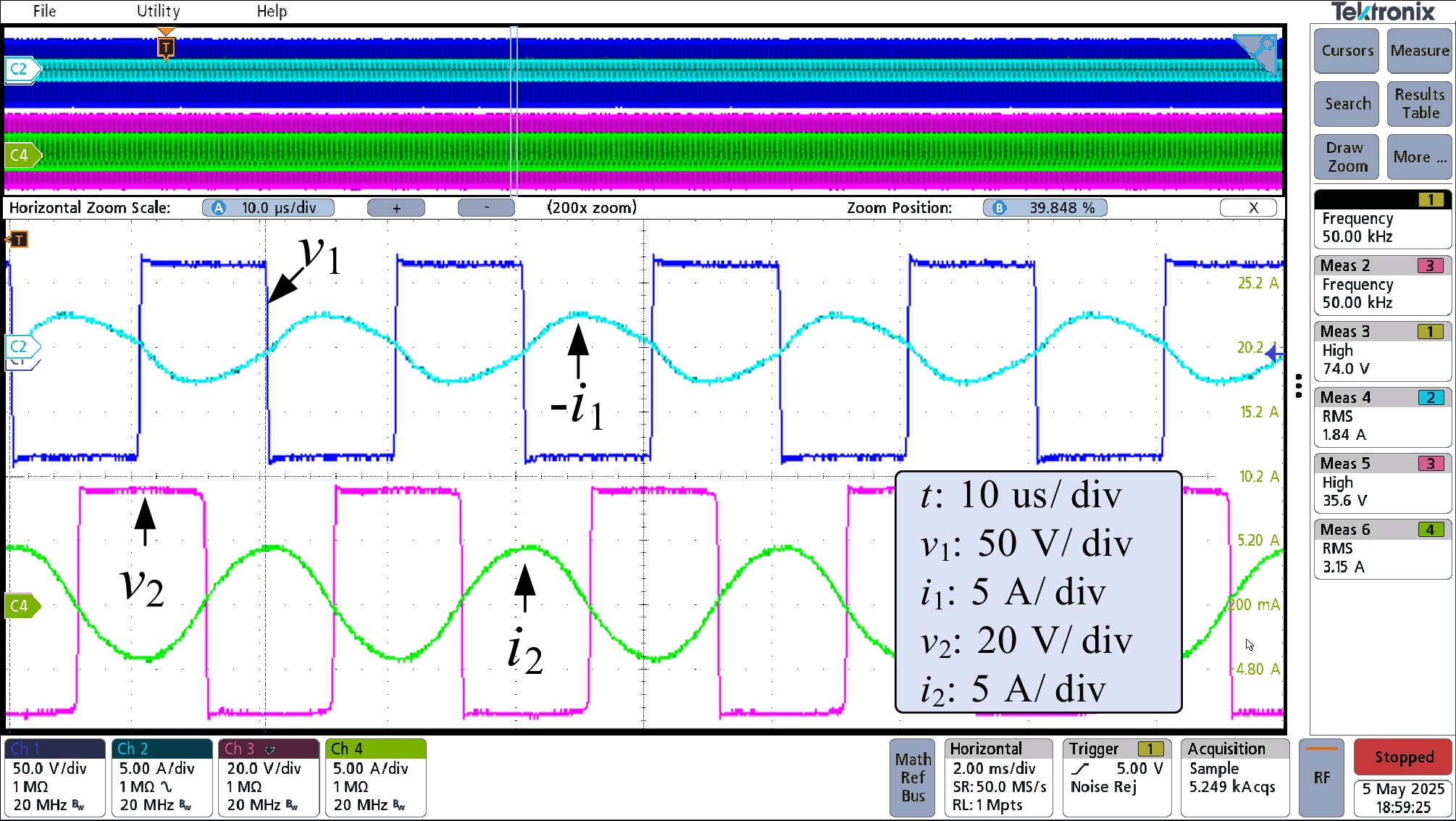The height and width of the screenshot is (821, 1456).
Task: Toggle the Draw Zoom button
Action: coord(1347,157)
